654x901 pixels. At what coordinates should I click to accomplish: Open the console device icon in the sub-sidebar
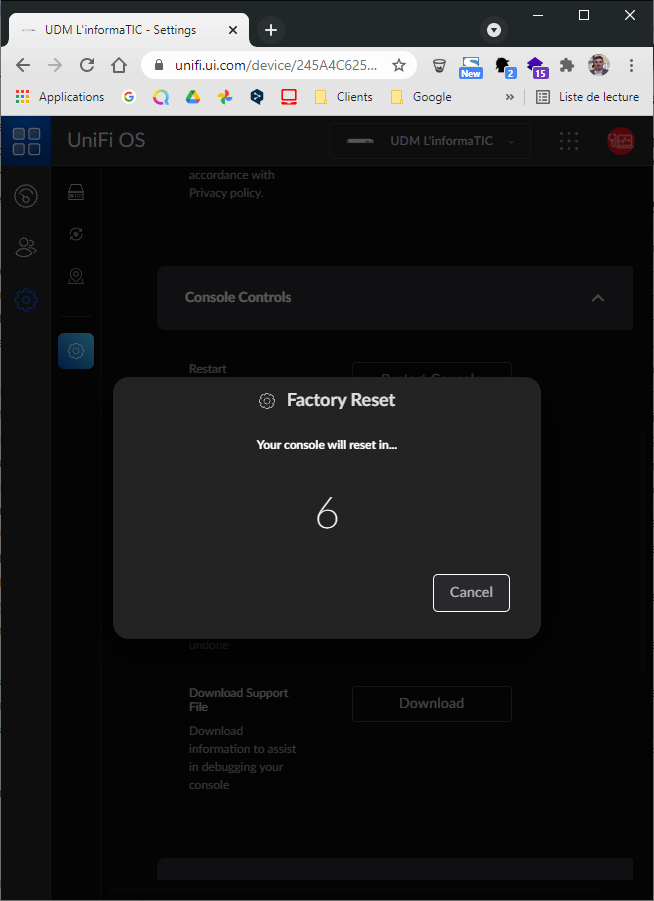tap(76, 193)
